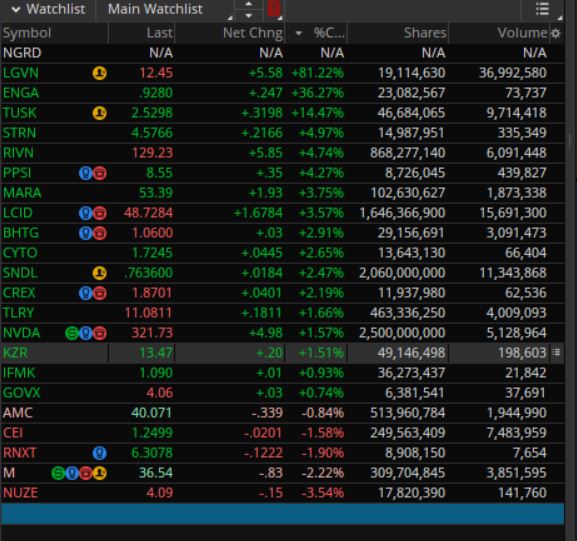Click the red phone icon on PPSI row
The width and height of the screenshot is (577, 541).
[x=100, y=173]
